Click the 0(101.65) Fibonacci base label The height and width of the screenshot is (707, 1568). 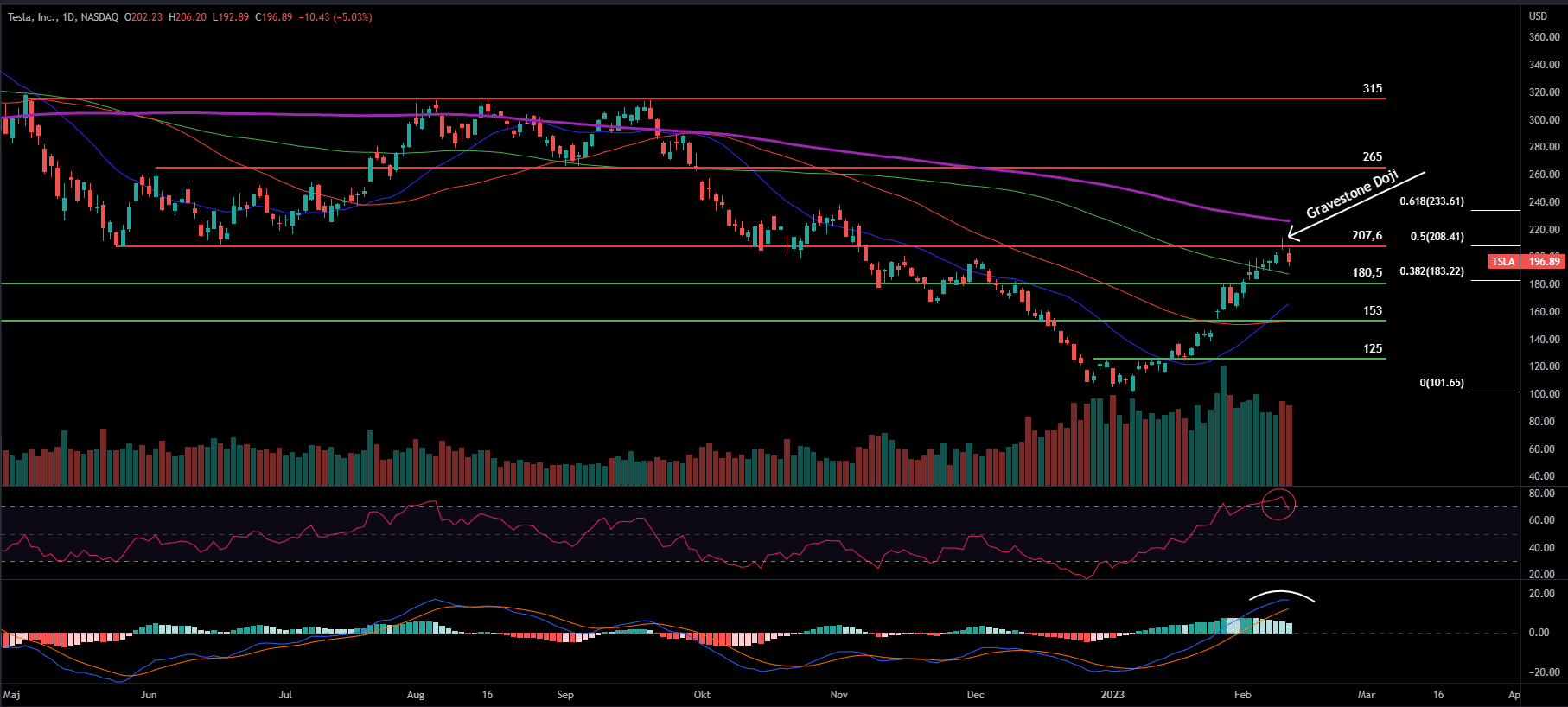point(1442,383)
